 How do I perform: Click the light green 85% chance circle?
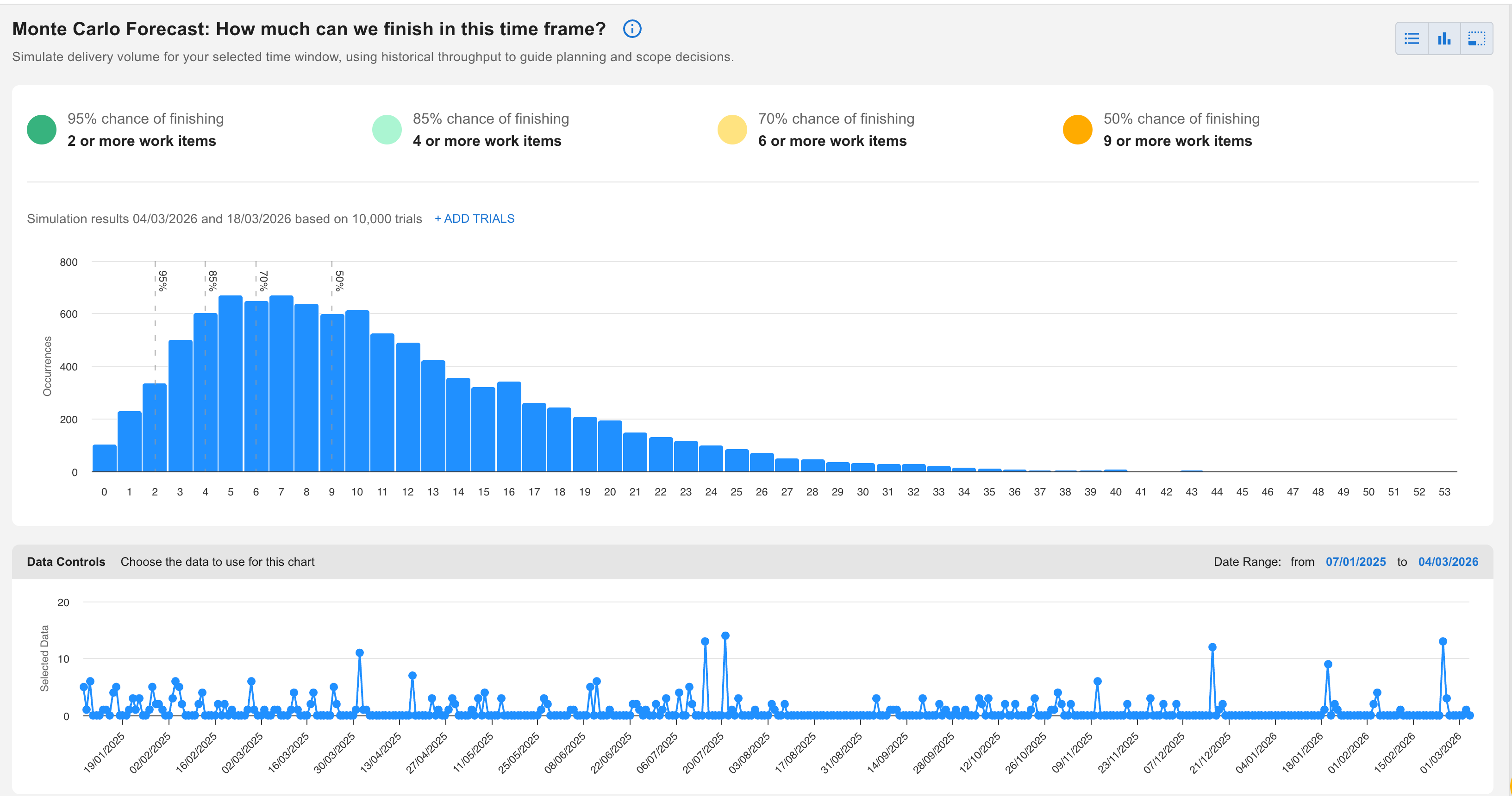point(387,130)
